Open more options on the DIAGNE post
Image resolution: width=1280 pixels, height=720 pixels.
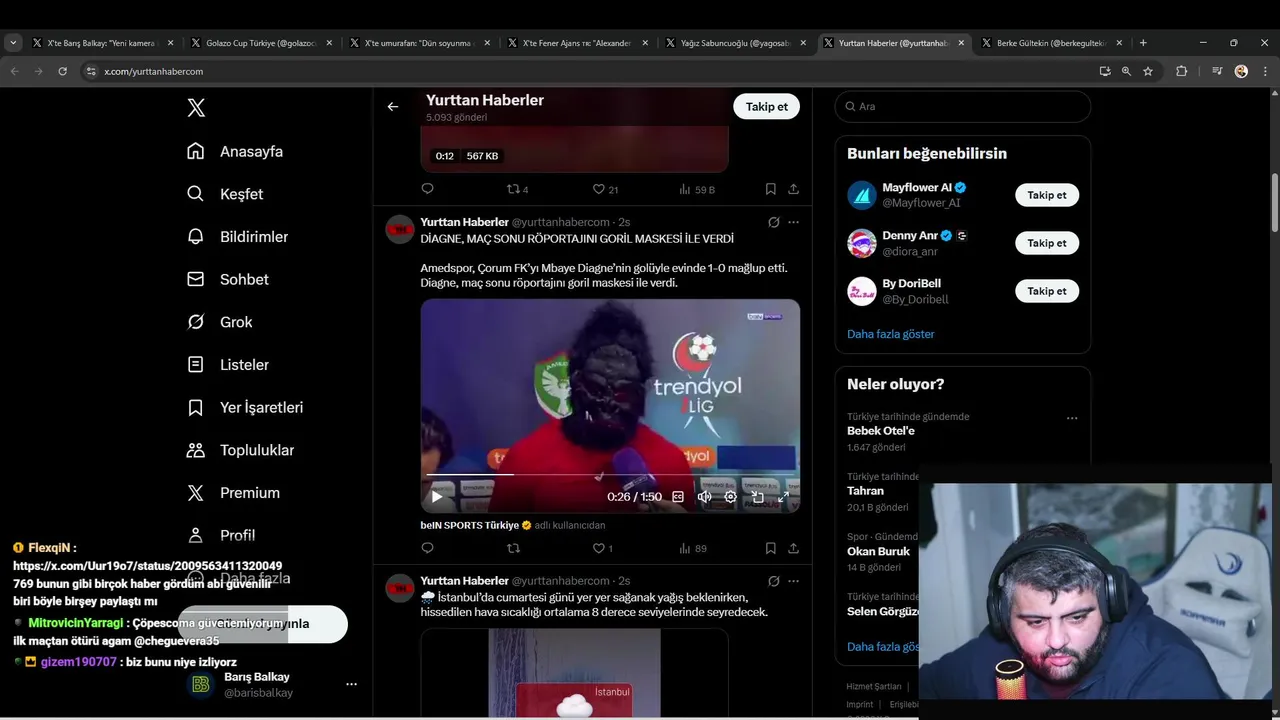click(793, 222)
